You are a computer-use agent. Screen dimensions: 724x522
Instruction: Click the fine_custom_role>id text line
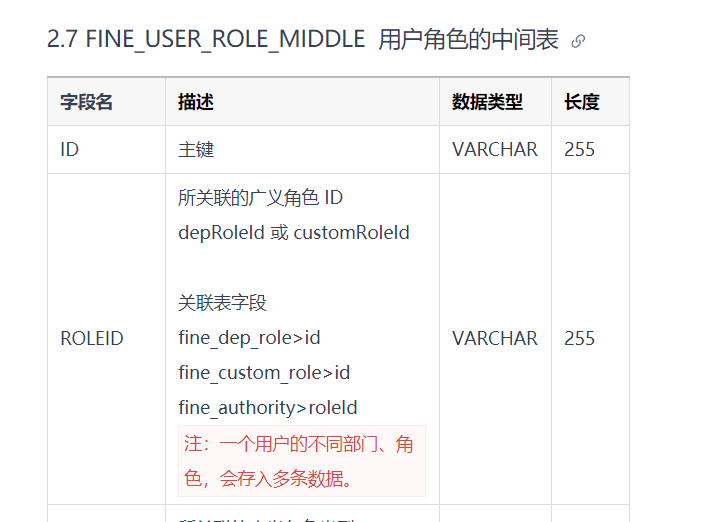pos(264,373)
